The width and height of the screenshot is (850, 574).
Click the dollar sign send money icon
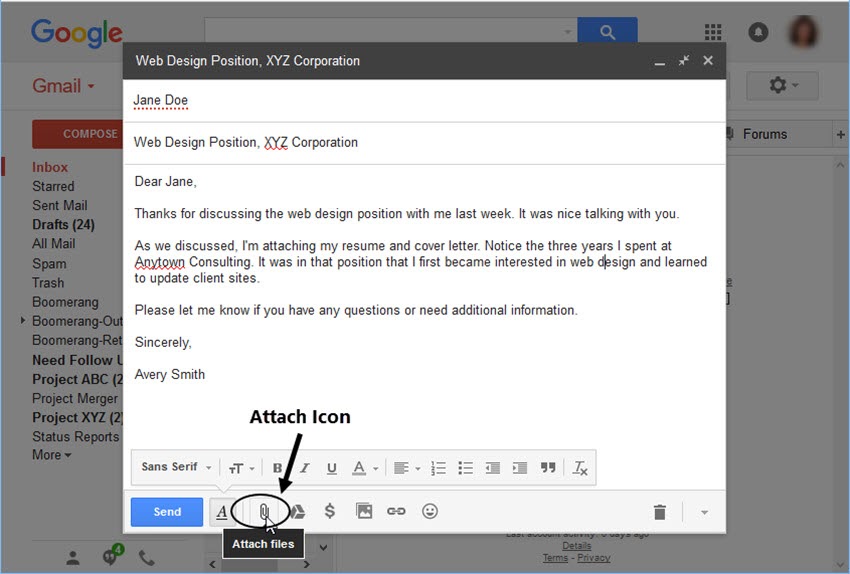pyautogui.click(x=330, y=511)
